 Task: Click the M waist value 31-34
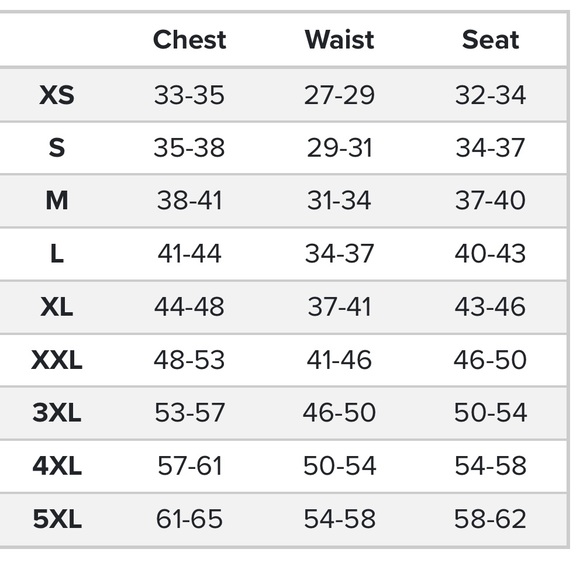339,200
